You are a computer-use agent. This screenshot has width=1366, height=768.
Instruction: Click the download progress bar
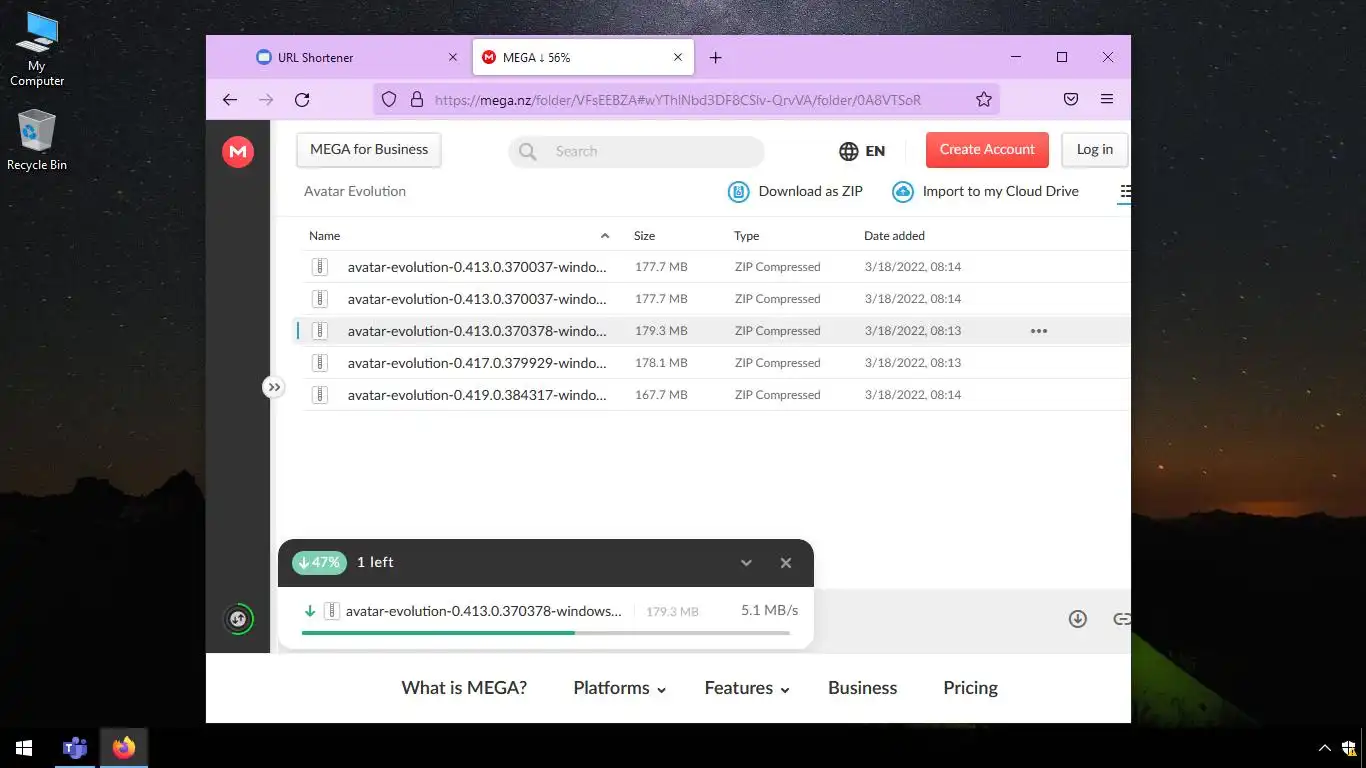click(x=545, y=633)
